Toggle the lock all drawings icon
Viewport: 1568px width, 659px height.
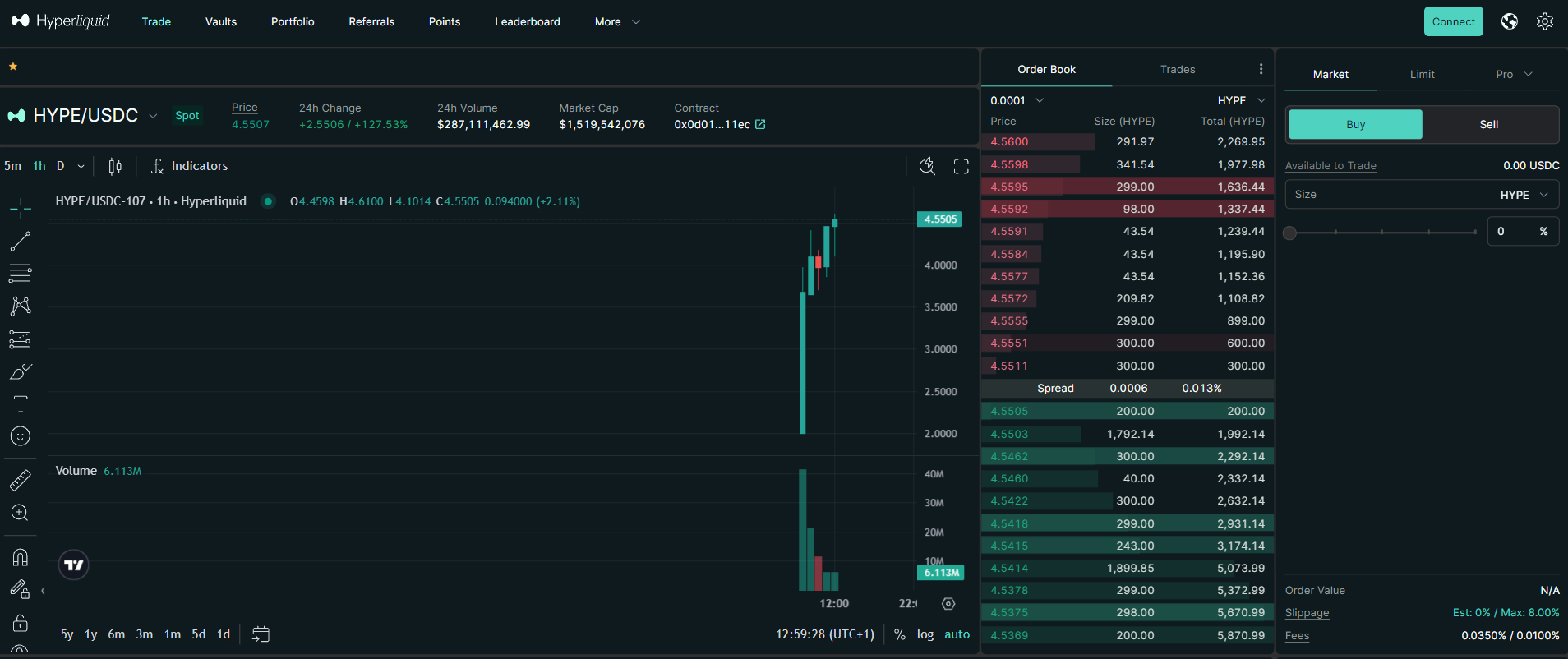pyautogui.click(x=21, y=623)
